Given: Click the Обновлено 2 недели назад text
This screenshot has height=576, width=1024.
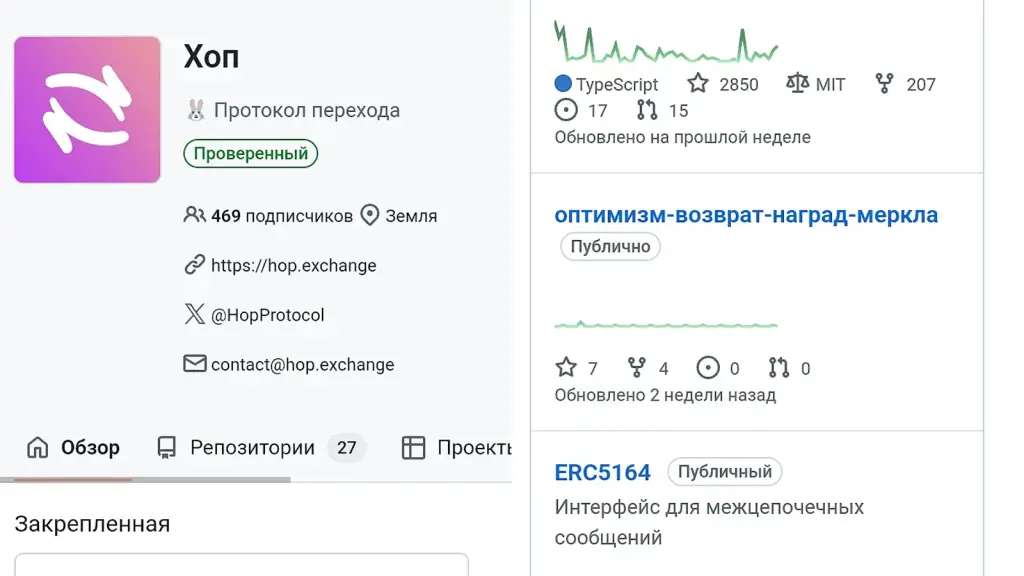Looking at the screenshot, I should (665, 395).
